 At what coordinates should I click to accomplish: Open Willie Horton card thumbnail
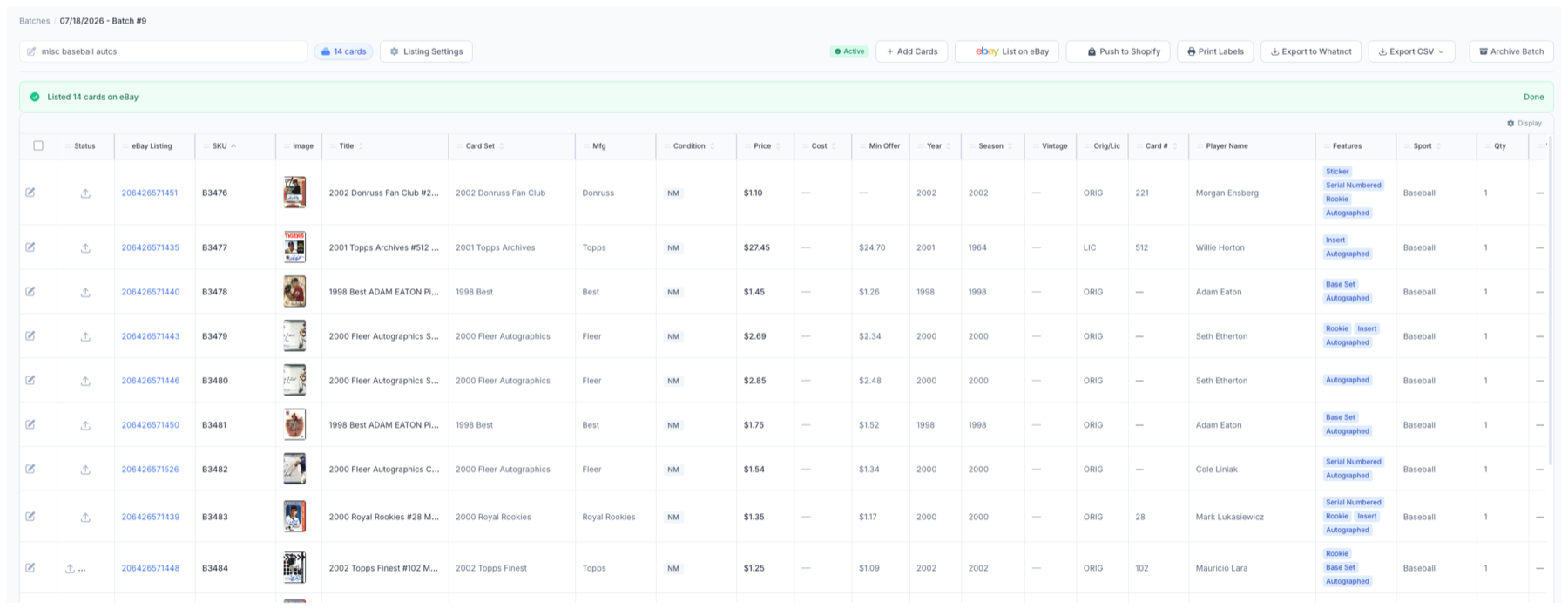294,247
